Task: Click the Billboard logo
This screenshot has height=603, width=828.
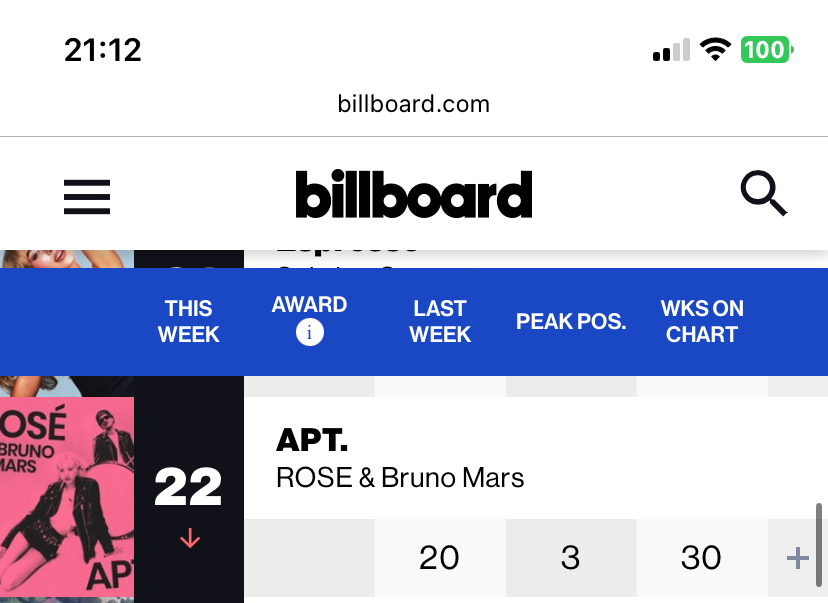Action: 413,194
